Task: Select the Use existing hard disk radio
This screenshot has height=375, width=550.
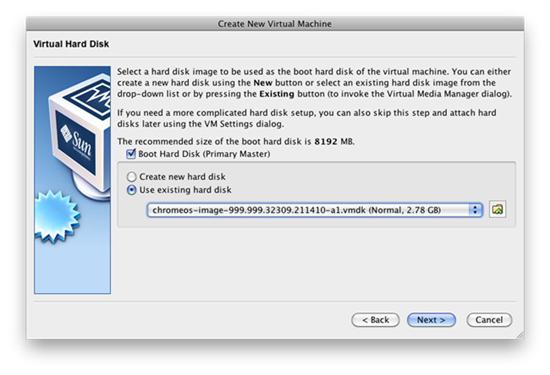Action: tap(131, 190)
